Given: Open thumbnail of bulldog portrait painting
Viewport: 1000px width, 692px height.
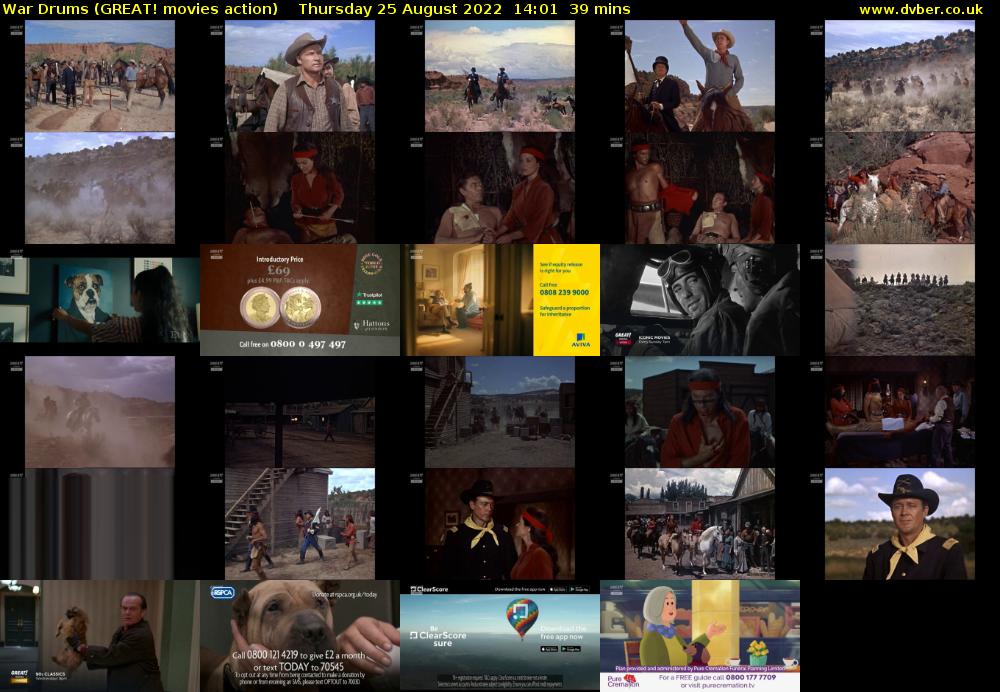Looking at the screenshot, I should click(x=99, y=300).
